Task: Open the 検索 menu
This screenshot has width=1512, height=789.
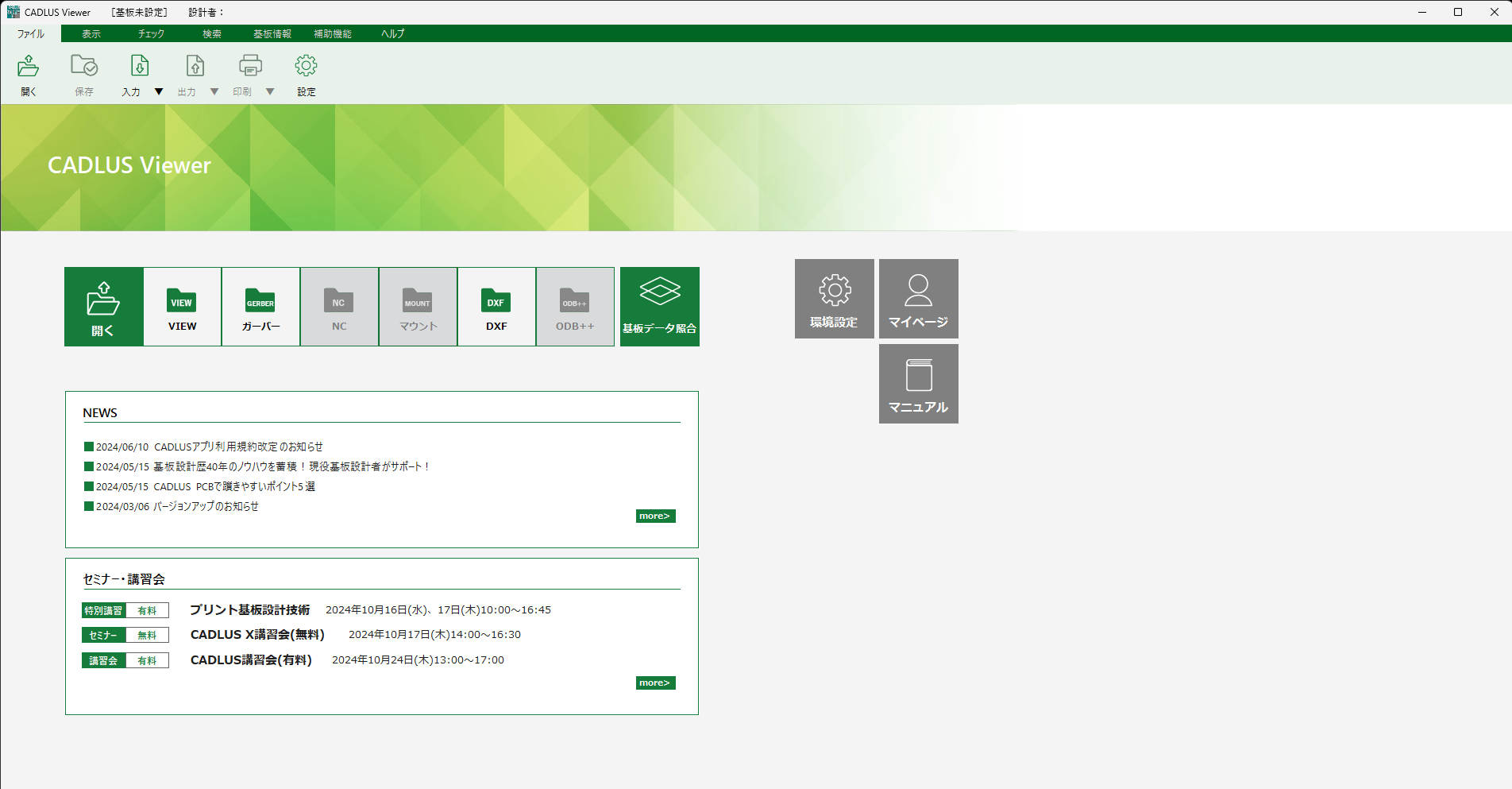Action: pyautogui.click(x=212, y=34)
